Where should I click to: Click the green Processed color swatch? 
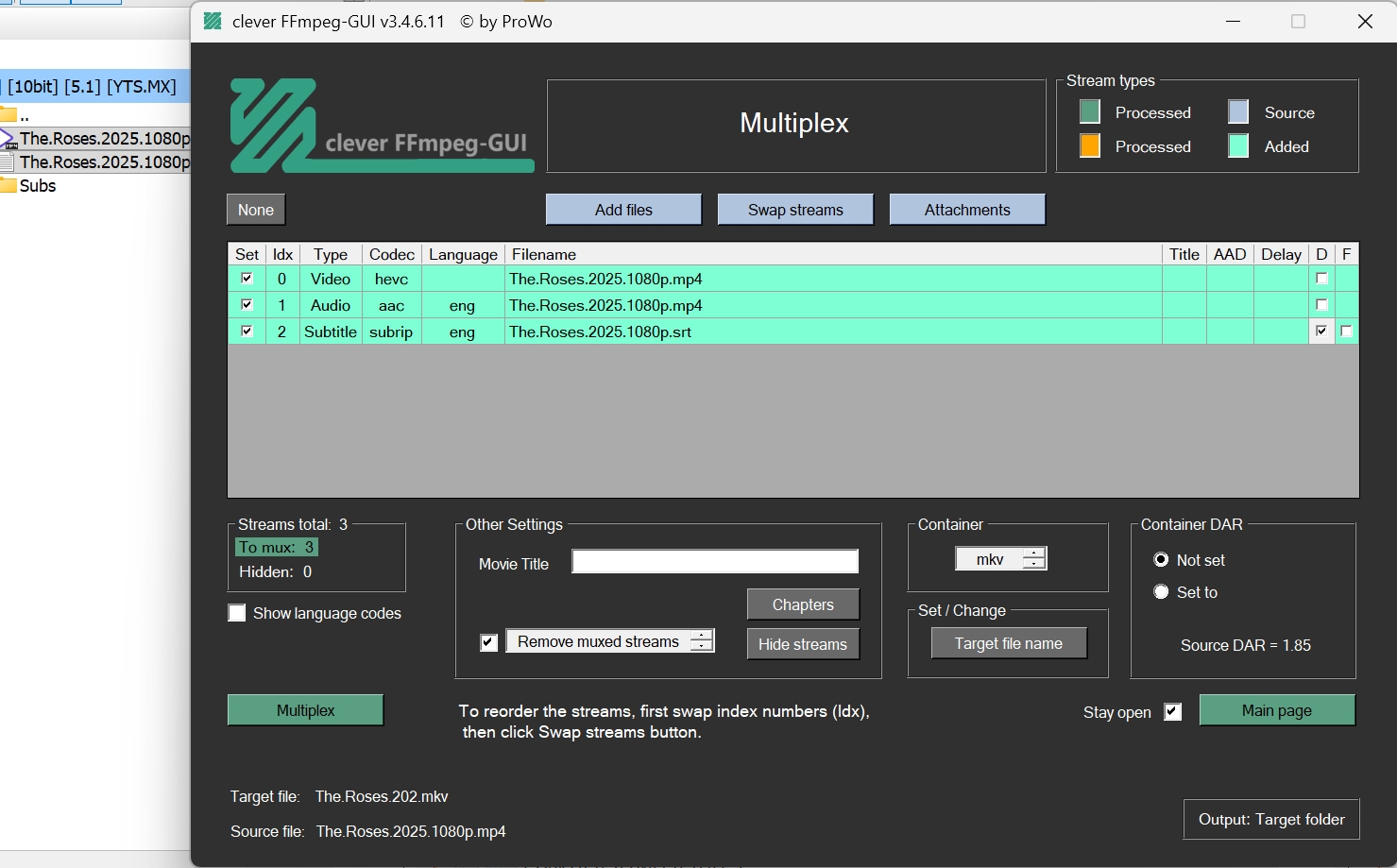1090,112
